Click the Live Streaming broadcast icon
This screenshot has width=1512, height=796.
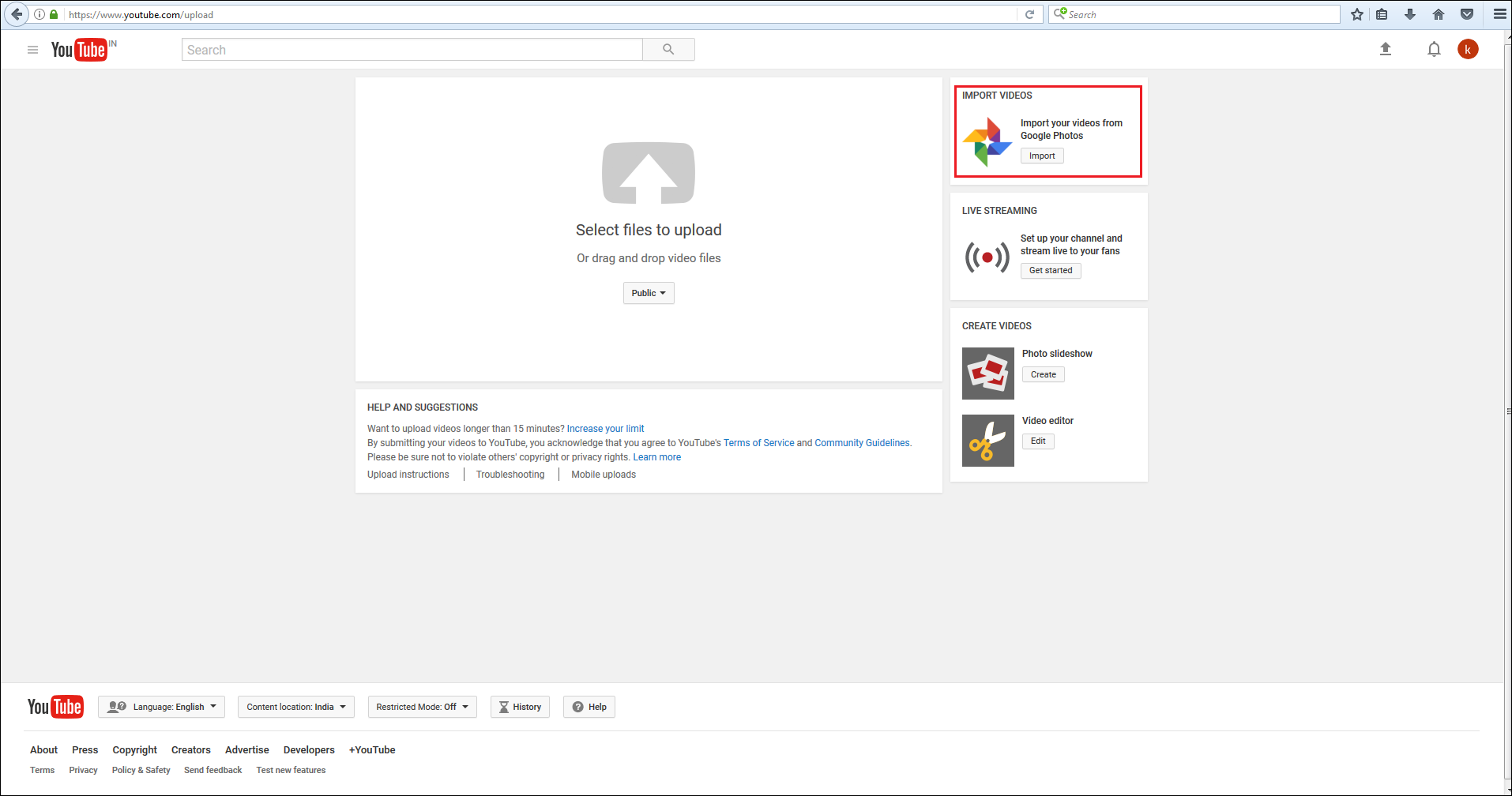click(x=987, y=257)
